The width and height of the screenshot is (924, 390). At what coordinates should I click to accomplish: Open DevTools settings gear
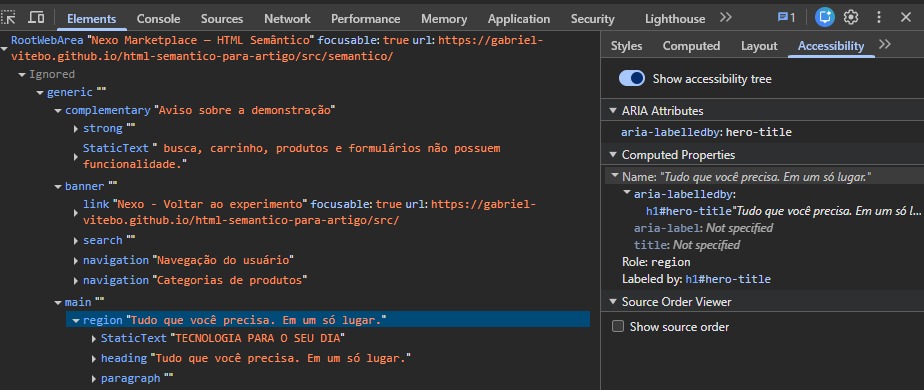coord(851,18)
